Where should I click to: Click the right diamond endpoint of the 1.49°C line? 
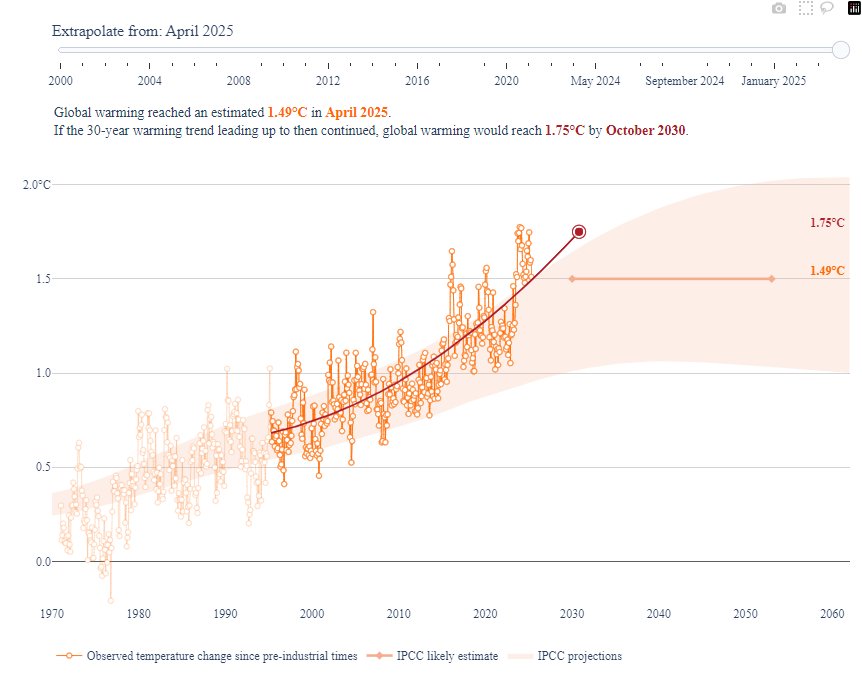(x=771, y=279)
